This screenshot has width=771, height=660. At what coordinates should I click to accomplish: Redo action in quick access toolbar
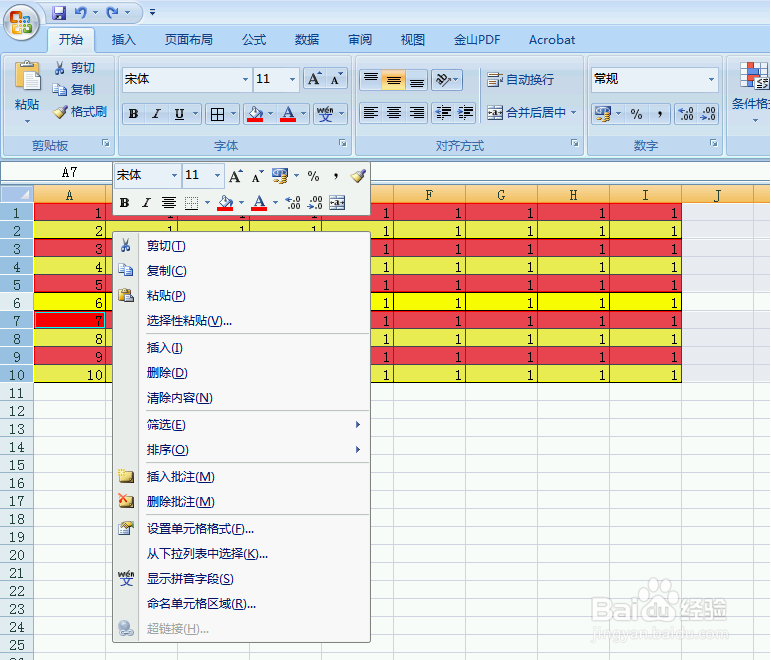112,12
